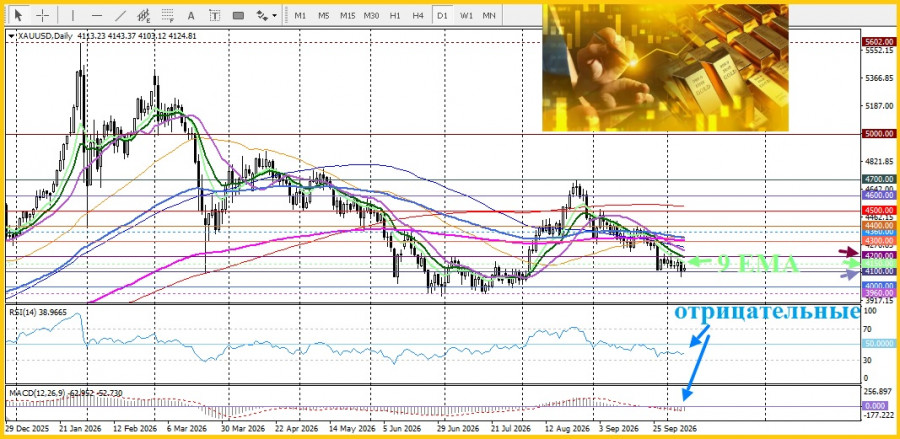900x439 pixels.
Task: Click the purple 4200.00 price label
Action: [879, 256]
